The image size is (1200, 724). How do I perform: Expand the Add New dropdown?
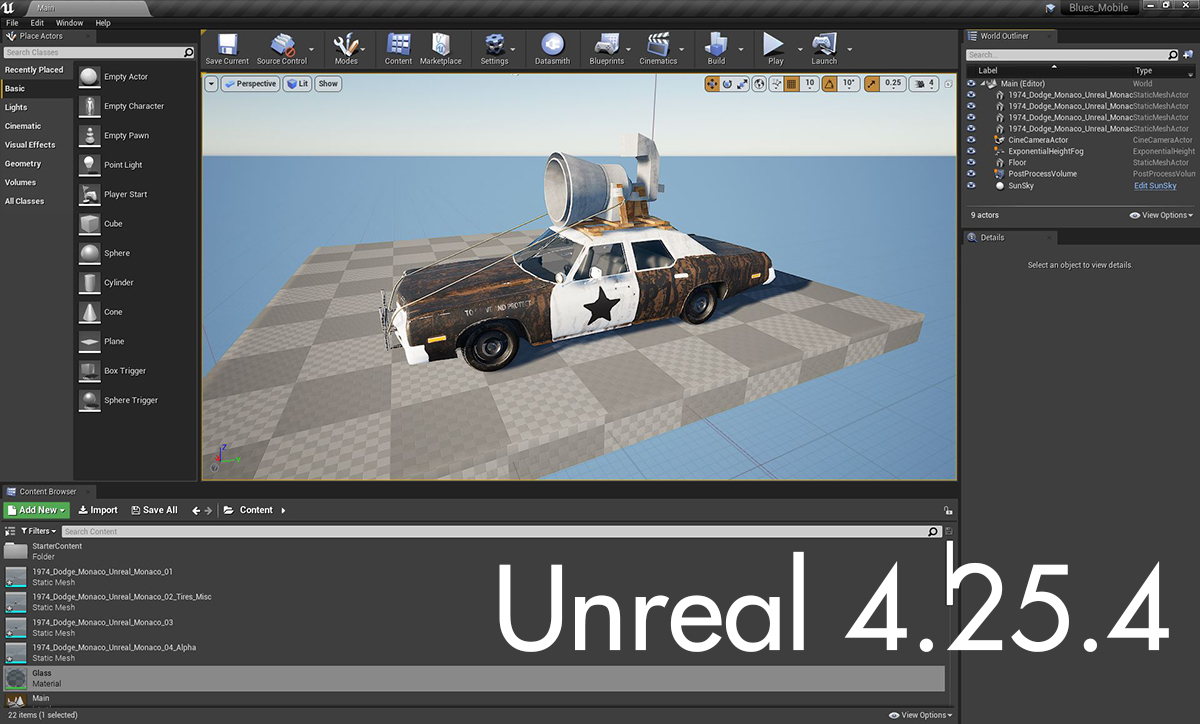tap(36, 510)
